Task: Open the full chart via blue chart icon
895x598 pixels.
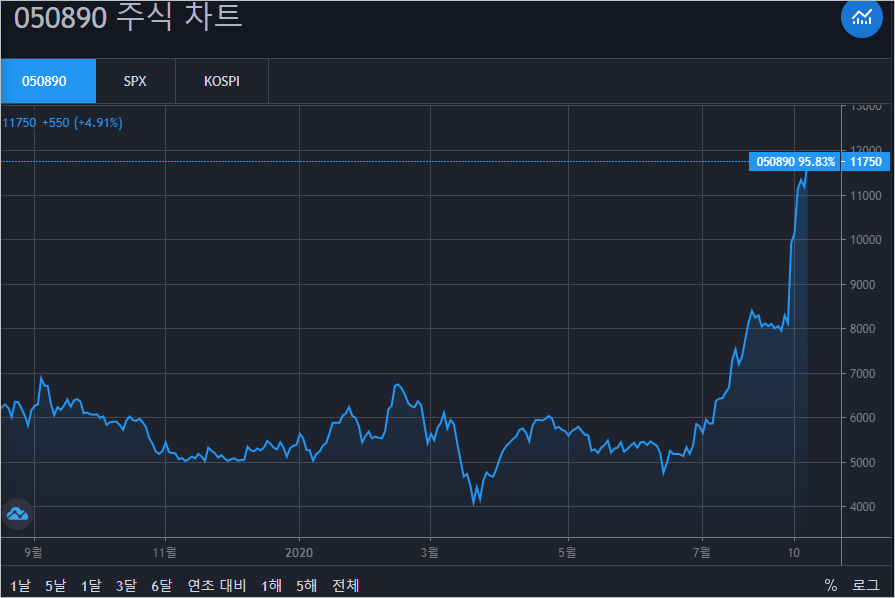Action: (861, 18)
